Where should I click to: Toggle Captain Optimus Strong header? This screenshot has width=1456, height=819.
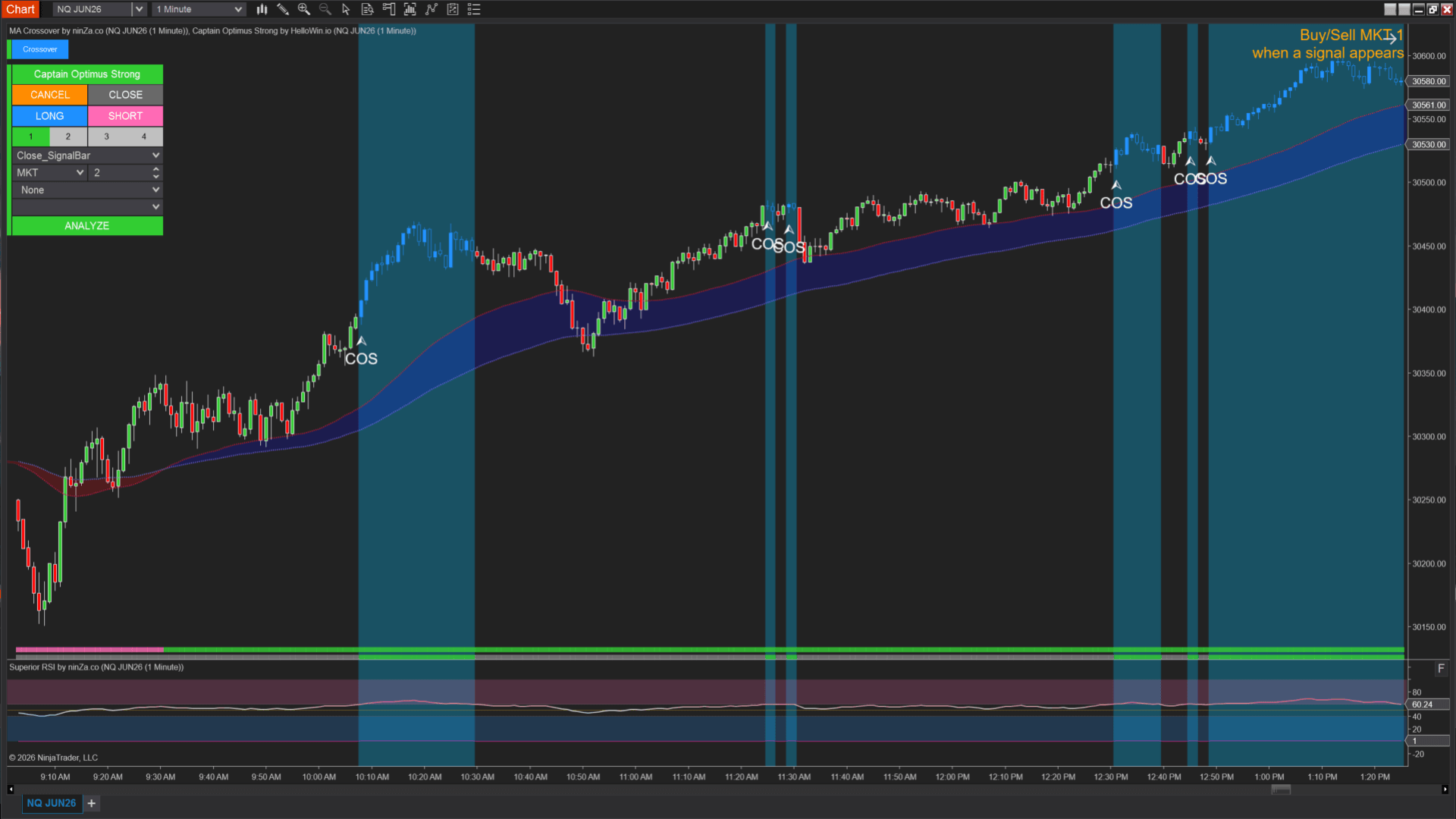[87, 74]
